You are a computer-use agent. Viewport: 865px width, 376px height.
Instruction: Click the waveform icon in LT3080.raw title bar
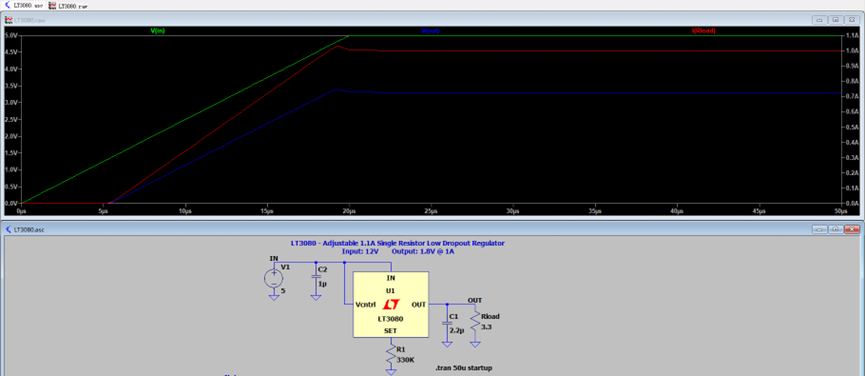tap(9, 20)
